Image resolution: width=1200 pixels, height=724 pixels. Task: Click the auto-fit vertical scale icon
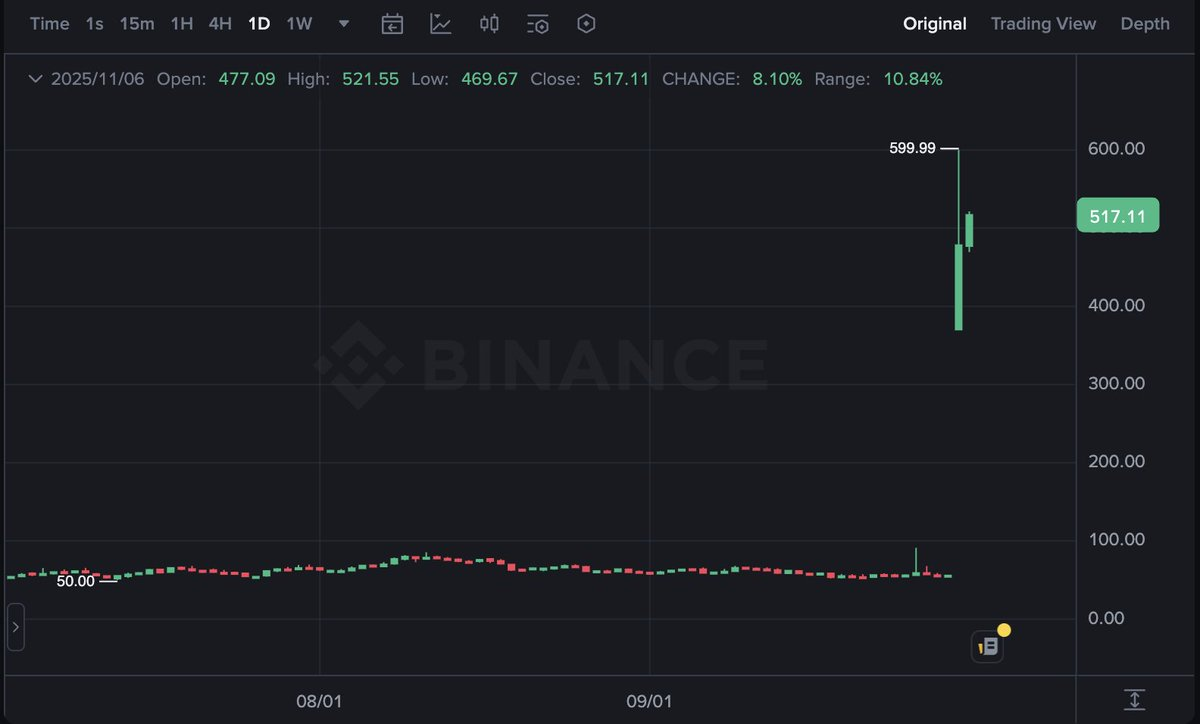click(1134, 700)
